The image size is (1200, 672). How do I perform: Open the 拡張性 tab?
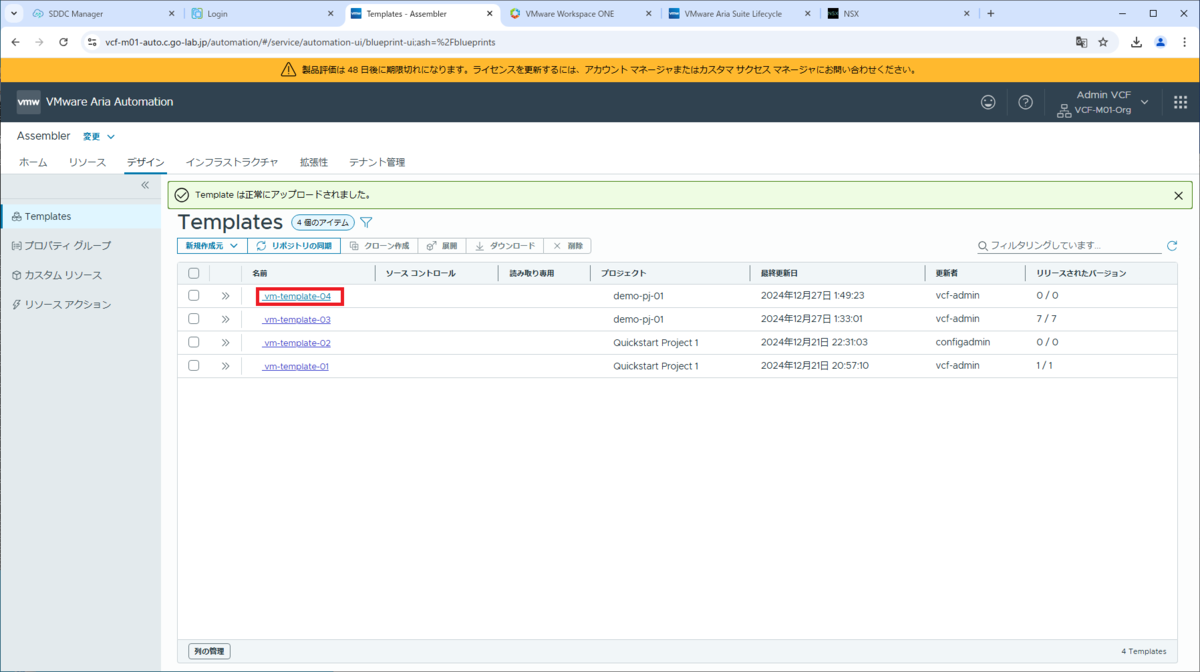[x=314, y=162]
